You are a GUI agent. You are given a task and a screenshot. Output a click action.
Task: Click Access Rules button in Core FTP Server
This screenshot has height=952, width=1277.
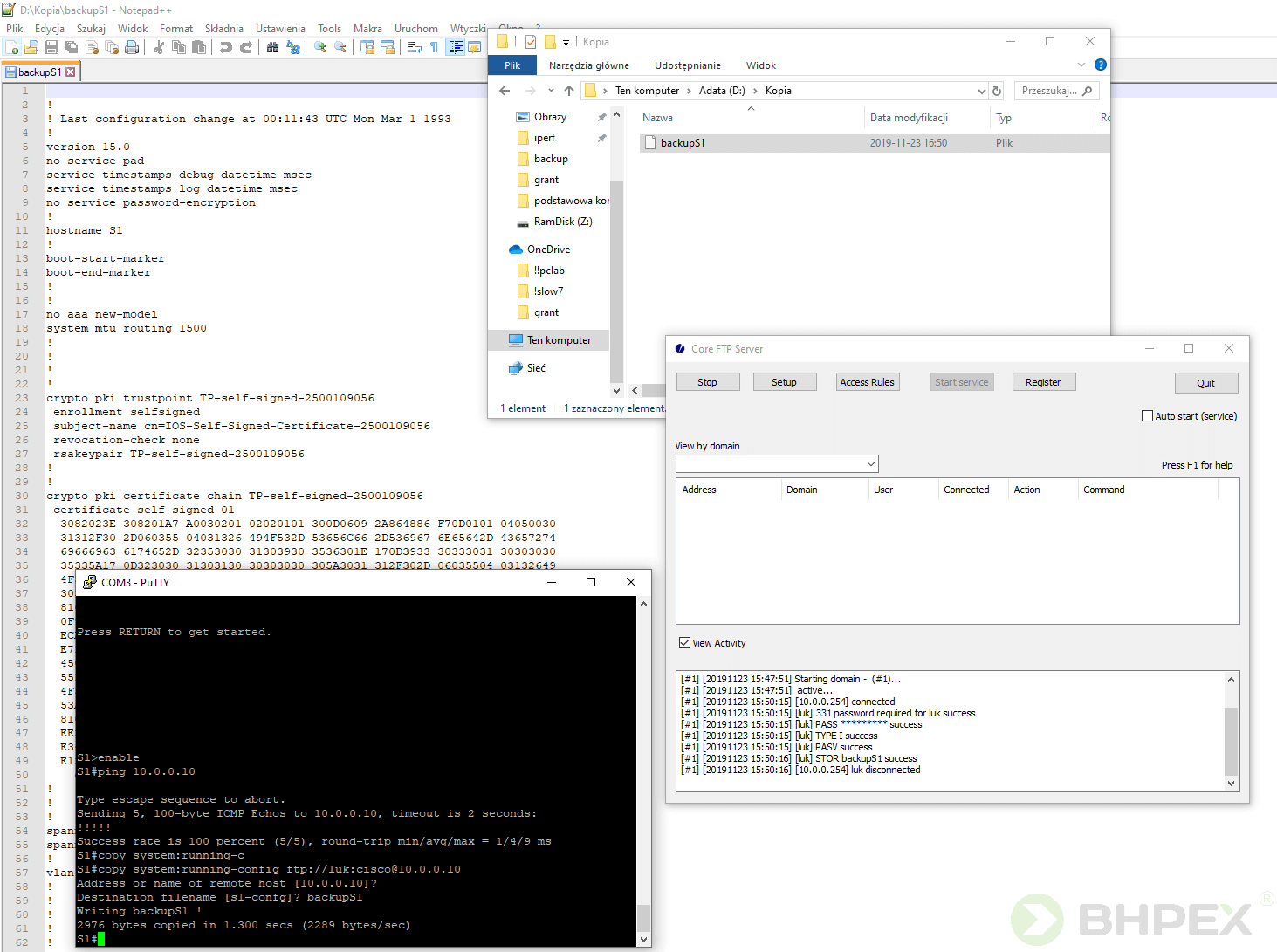coord(867,382)
